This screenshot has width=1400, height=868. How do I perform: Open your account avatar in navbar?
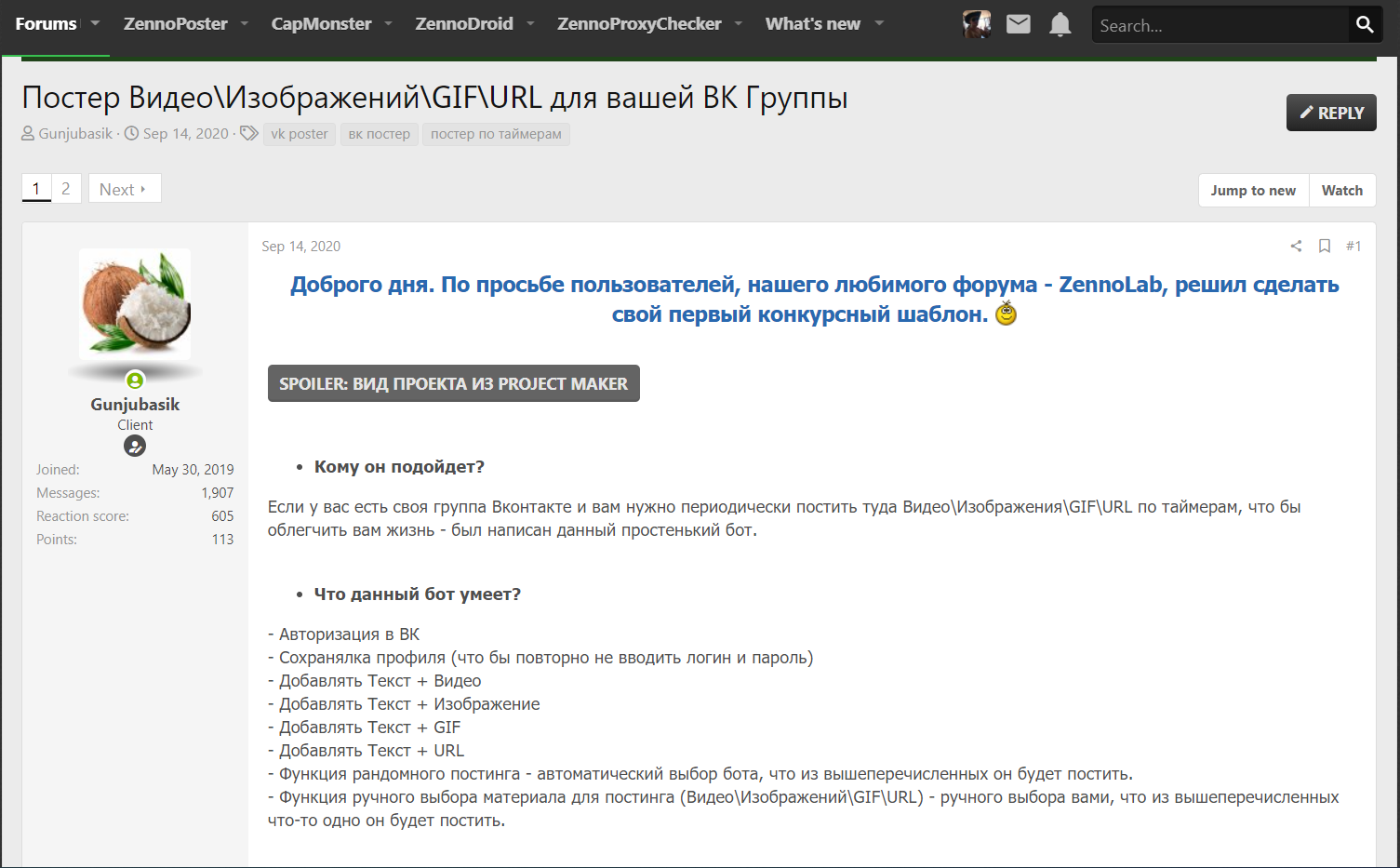pyautogui.click(x=977, y=24)
